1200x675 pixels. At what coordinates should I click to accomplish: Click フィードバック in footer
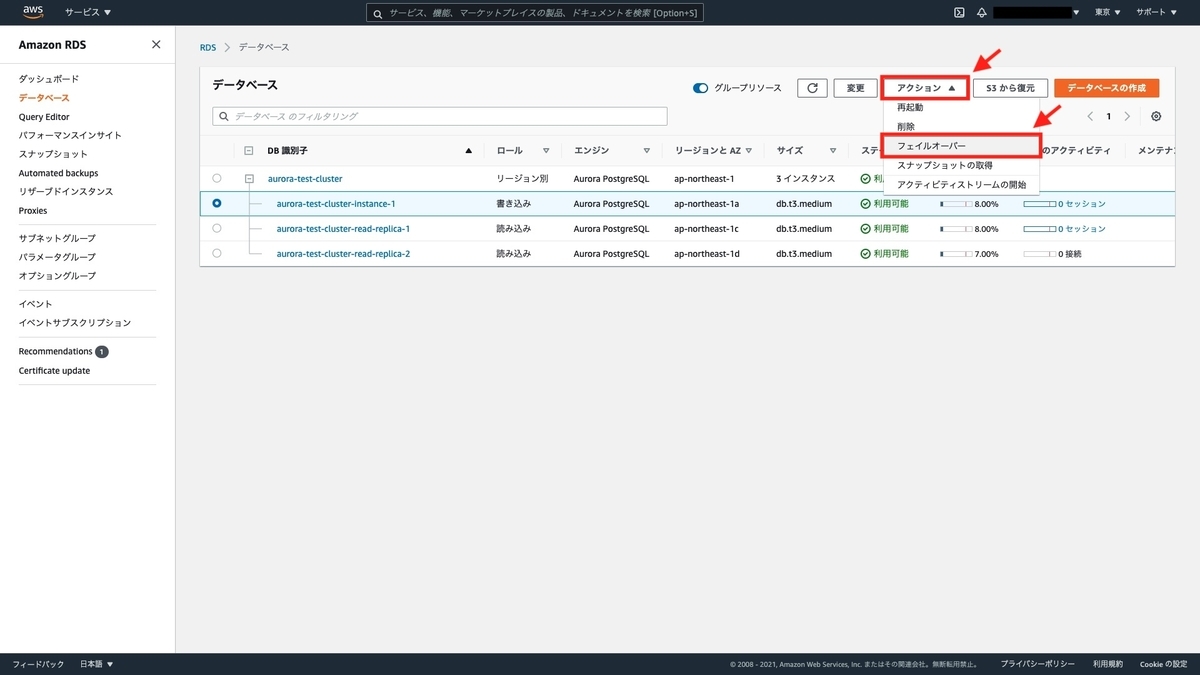38,664
